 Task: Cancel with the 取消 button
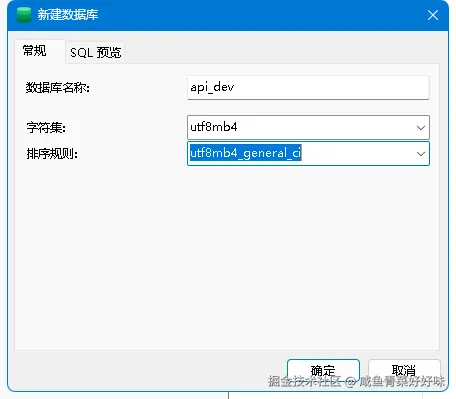point(404,370)
